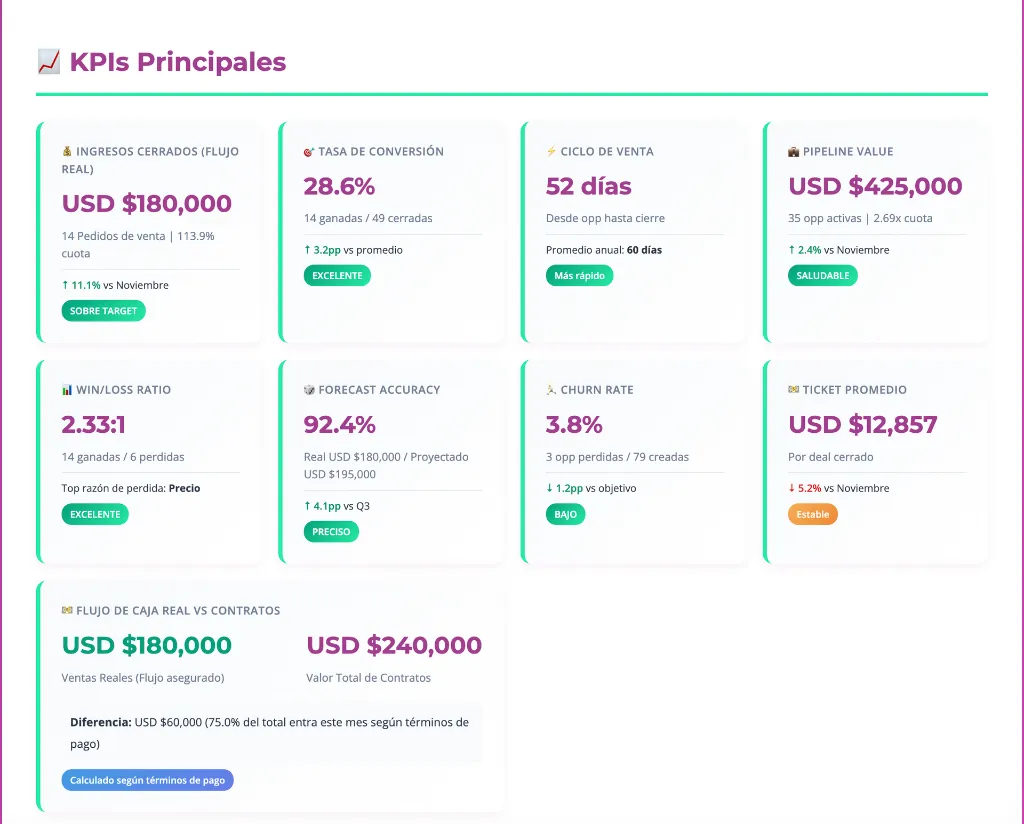Click the USD $240,000 contracts total
The image size is (1024, 824).
[394, 645]
